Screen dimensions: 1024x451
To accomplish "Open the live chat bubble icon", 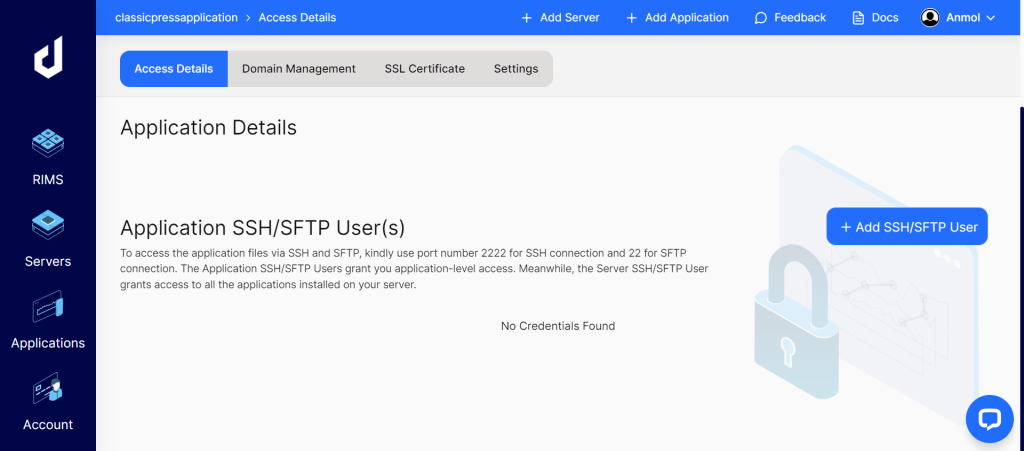I will pyautogui.click(x=989, y=418).
